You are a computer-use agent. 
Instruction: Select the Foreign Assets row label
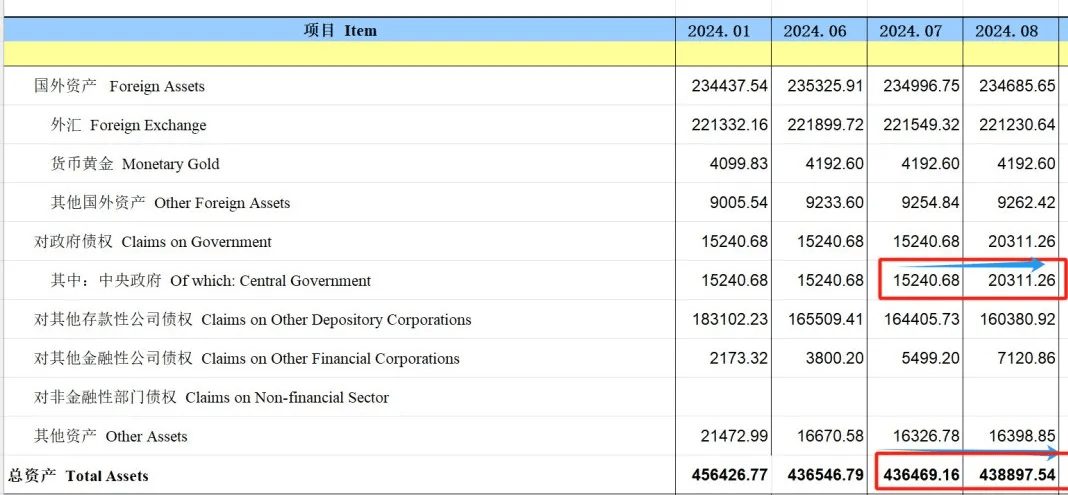pos(119,86)
